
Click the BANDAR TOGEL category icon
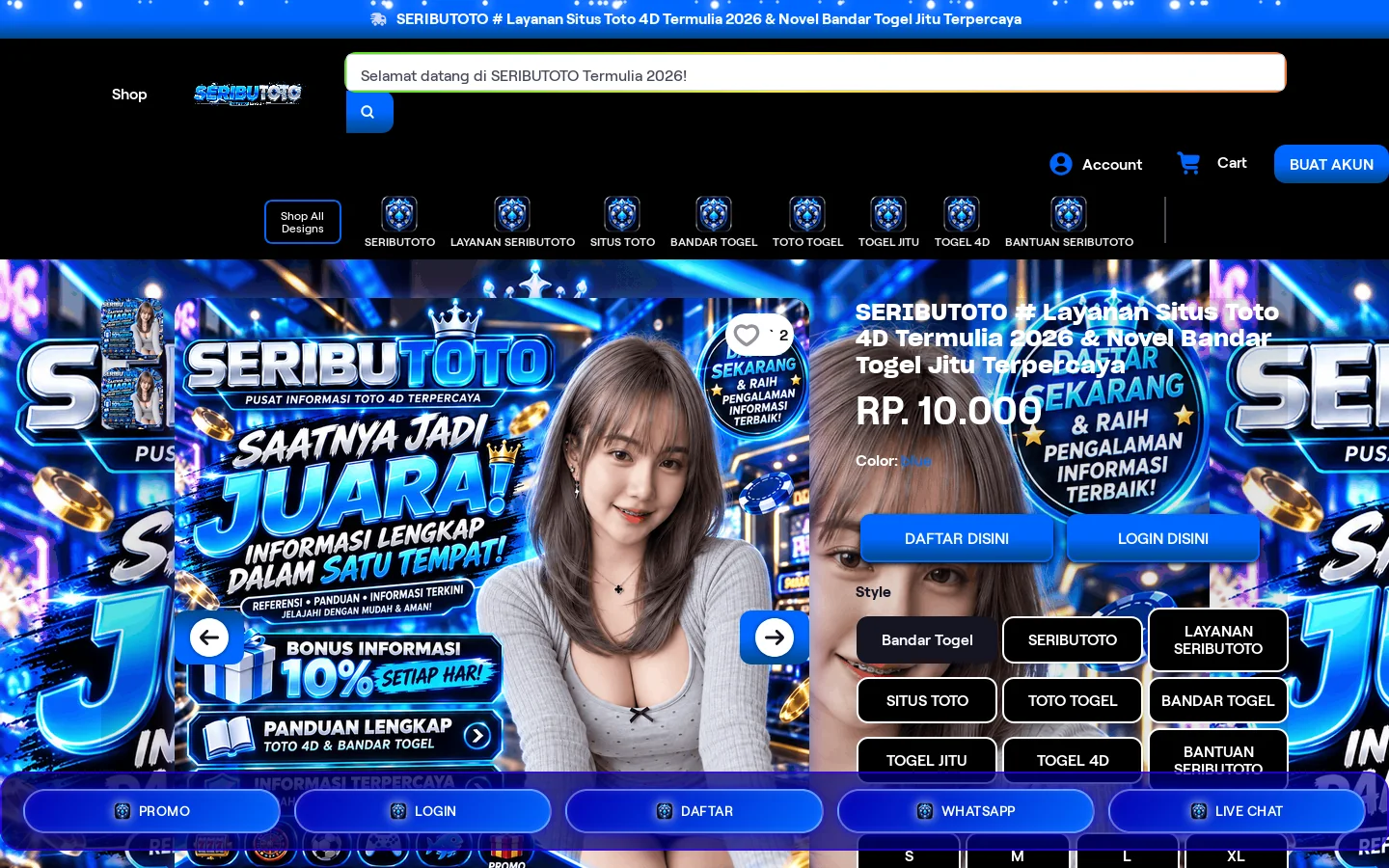714,214
